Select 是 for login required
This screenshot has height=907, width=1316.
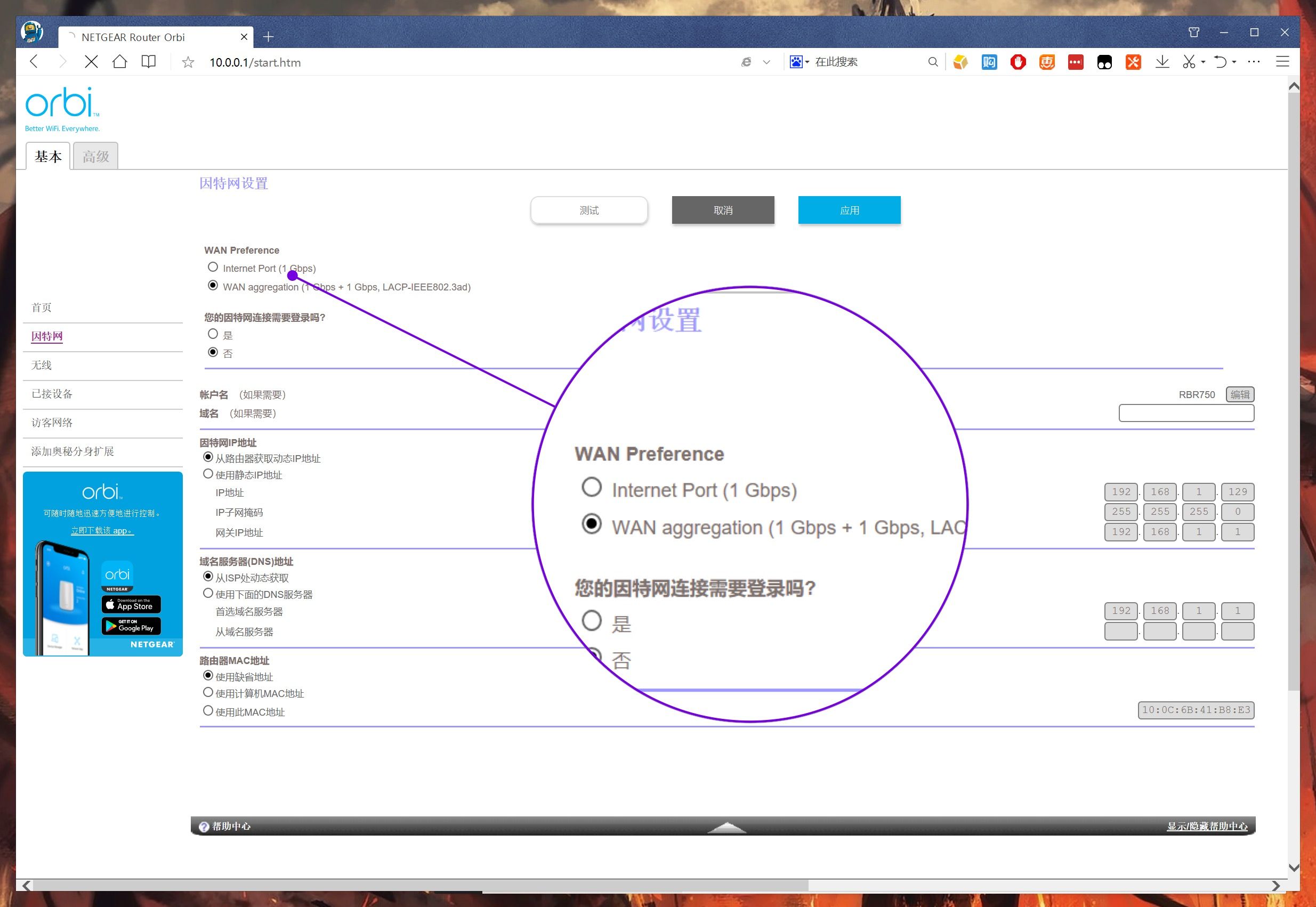[213, 334]
